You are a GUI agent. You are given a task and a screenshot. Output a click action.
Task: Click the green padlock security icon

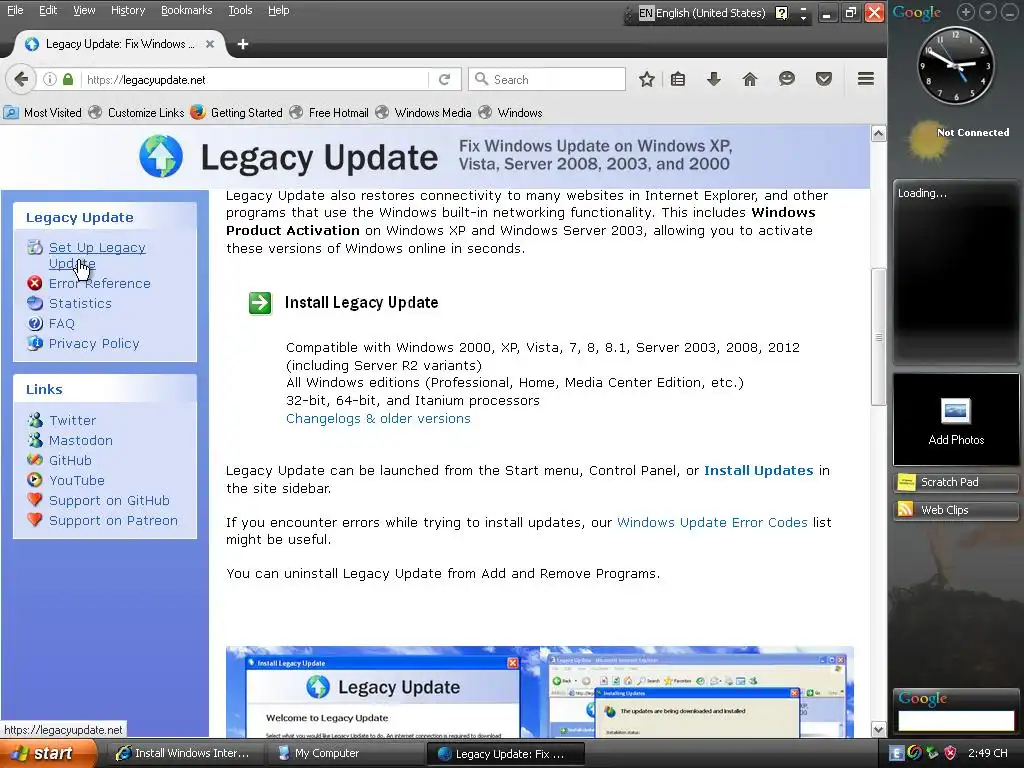click(68, 80)
